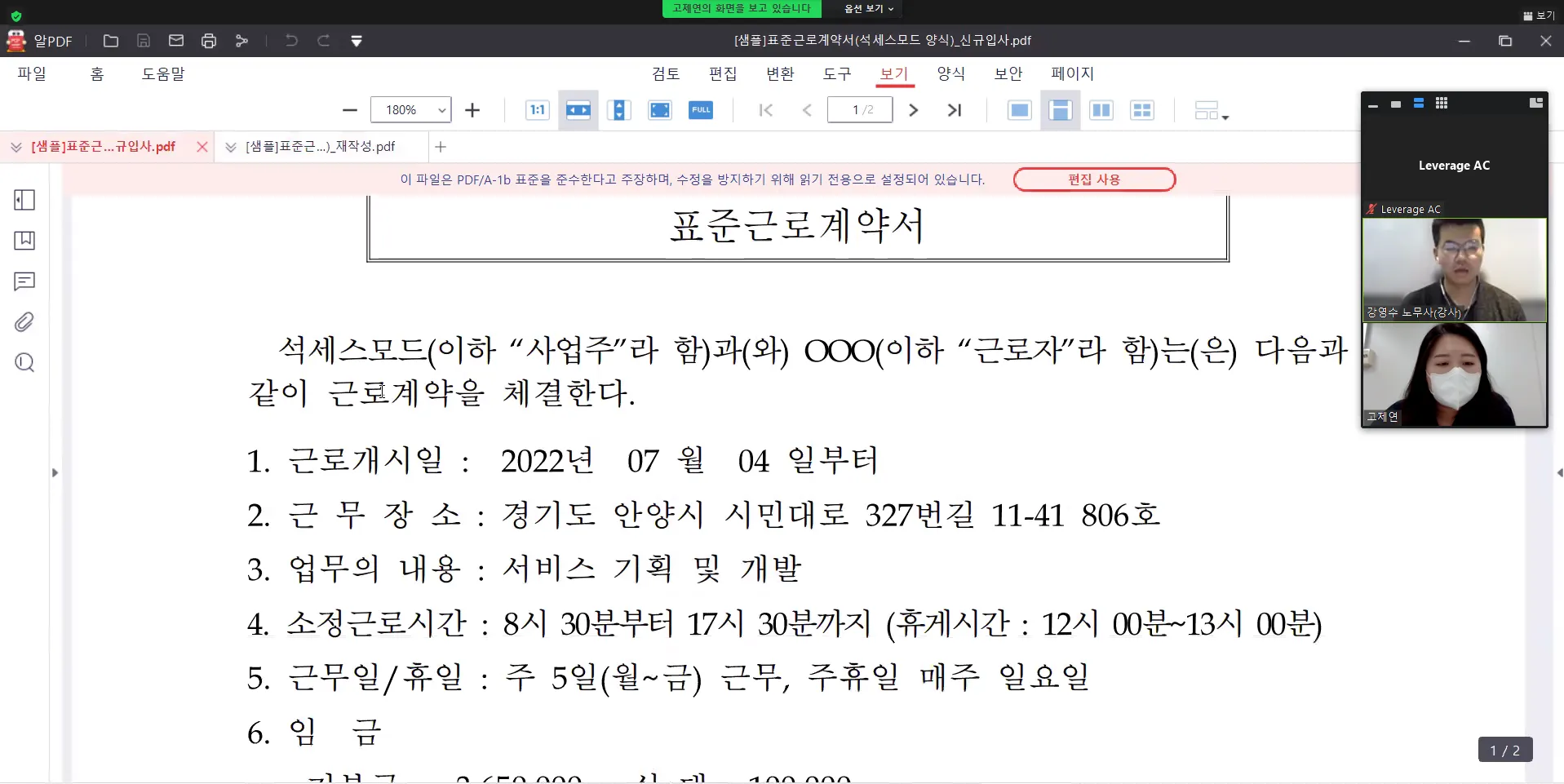
Task: Open the attachments paperclip panel
Action: click(x=24, y=322)
